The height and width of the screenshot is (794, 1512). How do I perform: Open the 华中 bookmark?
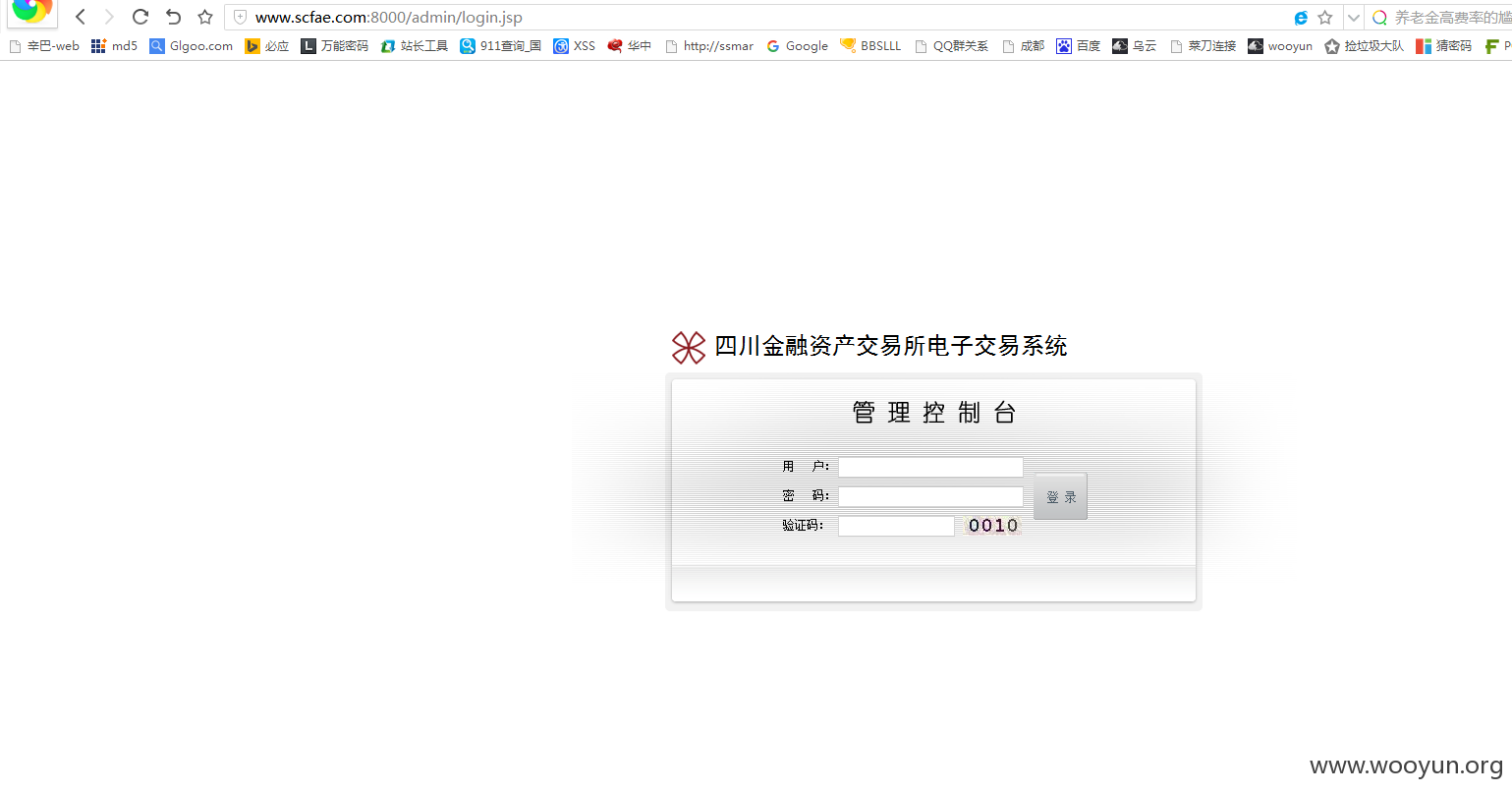tap(630, 46)
